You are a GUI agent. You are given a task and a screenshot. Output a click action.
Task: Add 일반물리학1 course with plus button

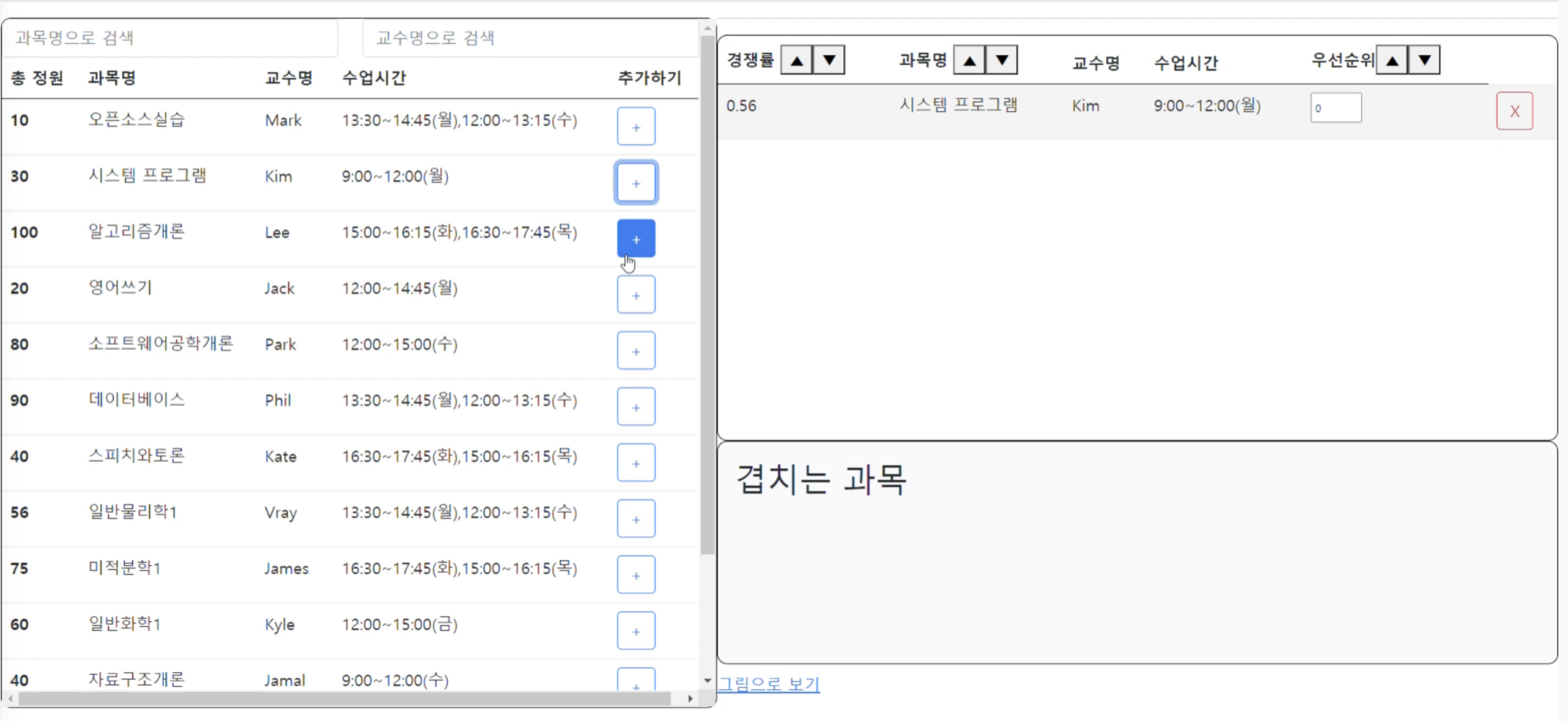(635, 519)
